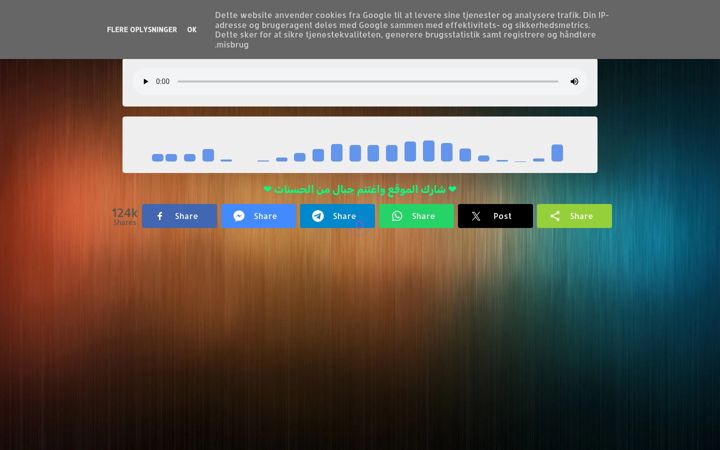Click the audio time display 0:00

pos(163,82)
